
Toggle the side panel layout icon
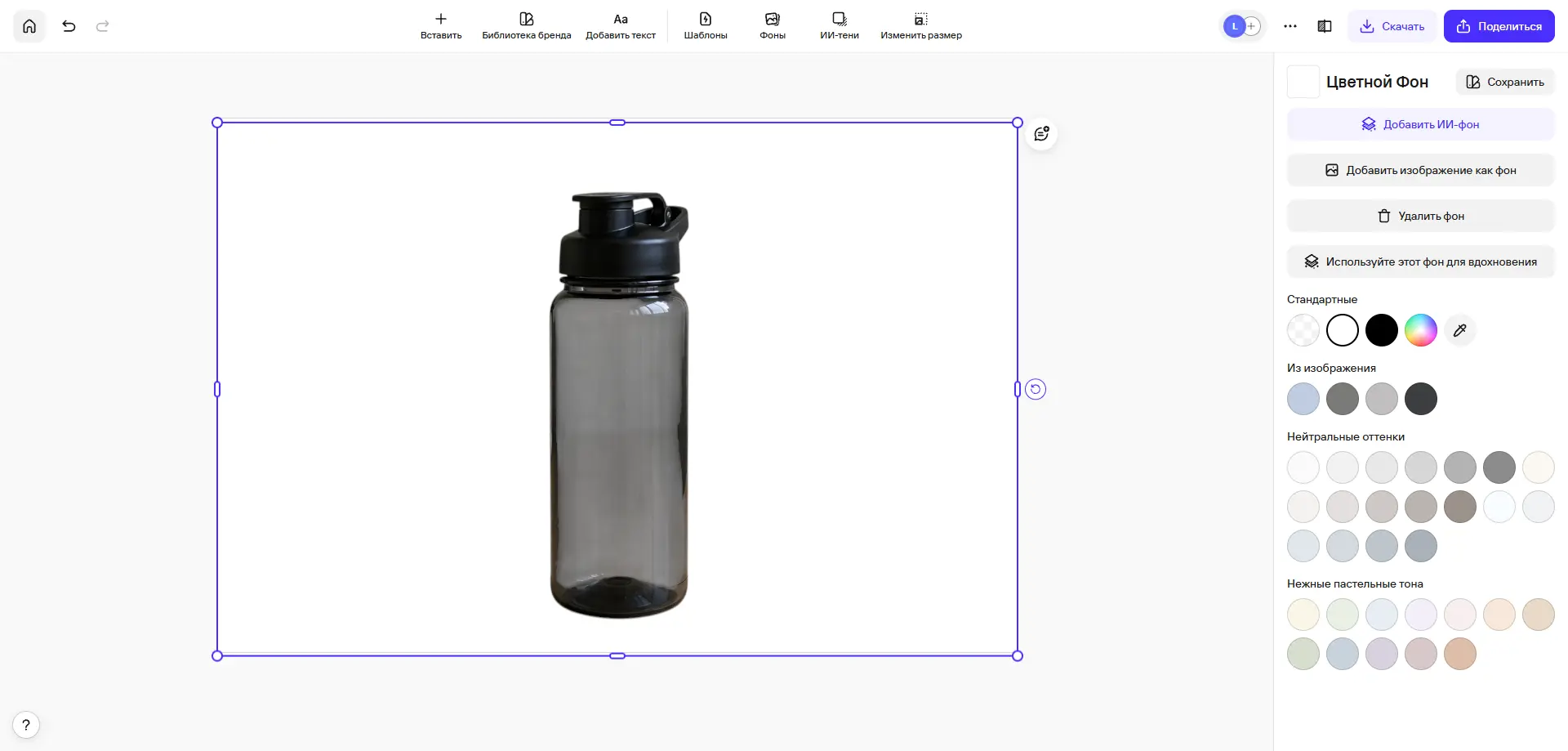[x=1325, y=26]
